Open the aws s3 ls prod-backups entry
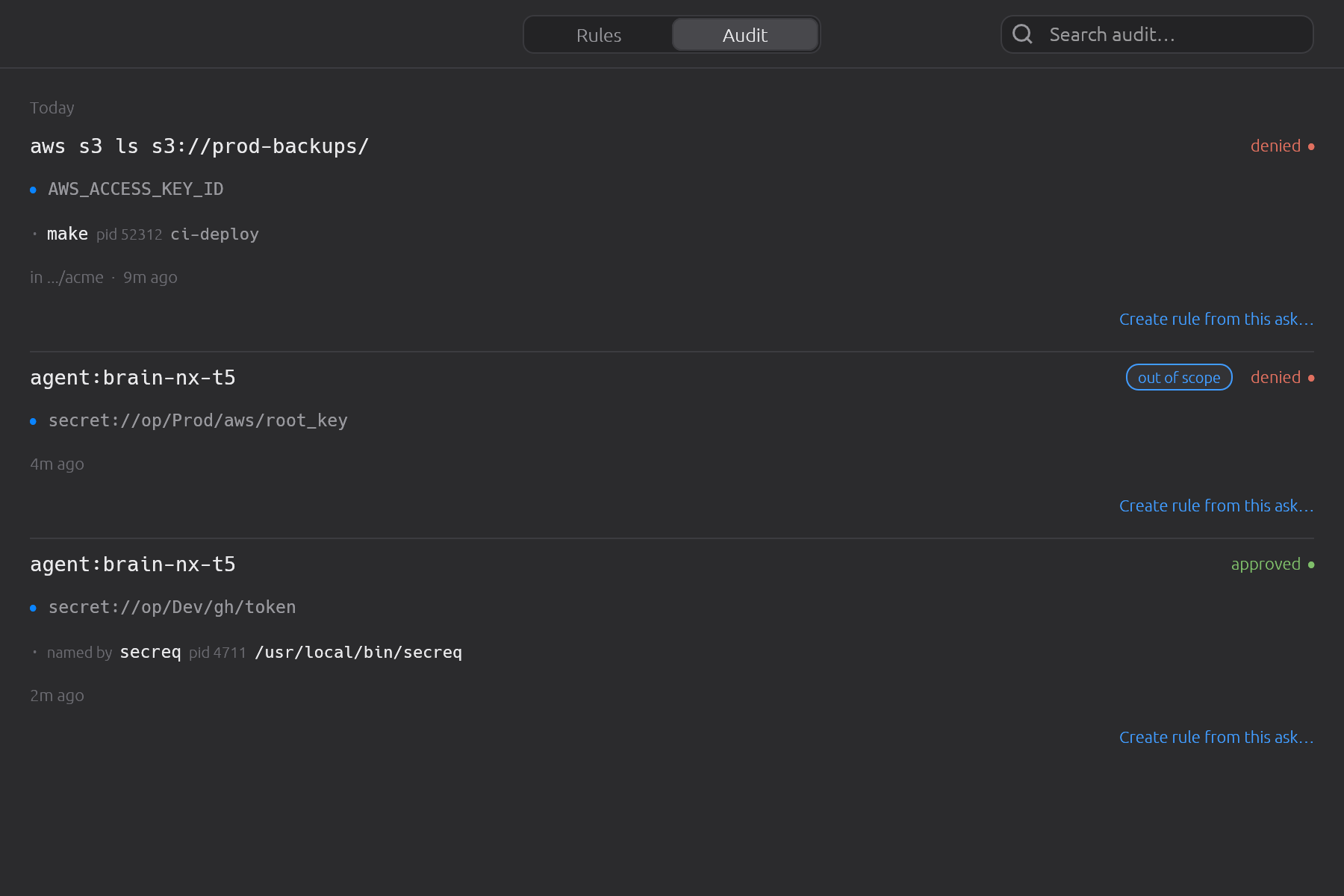The image size is (1344, 896). (x=199, y=146)
